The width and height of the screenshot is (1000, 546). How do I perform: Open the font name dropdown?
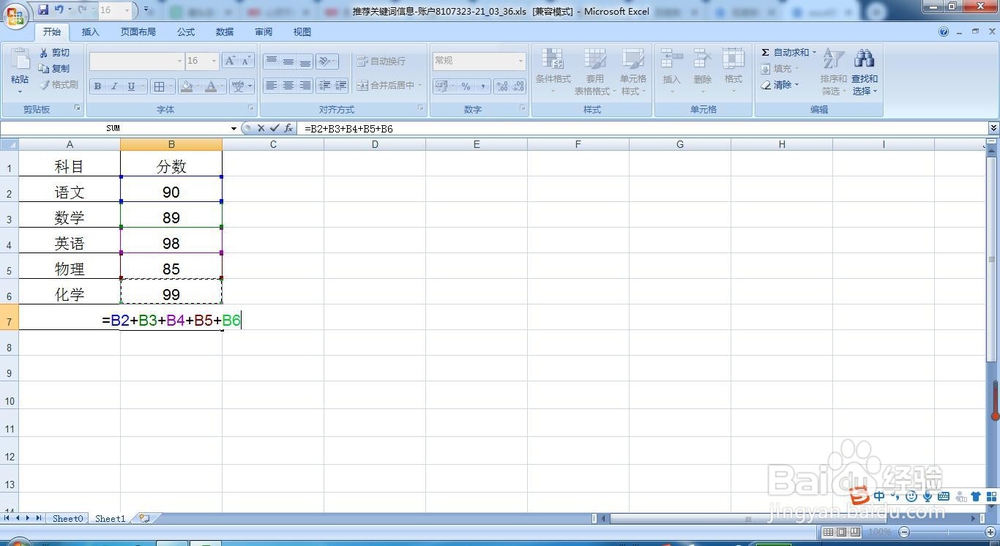(179, 61)
